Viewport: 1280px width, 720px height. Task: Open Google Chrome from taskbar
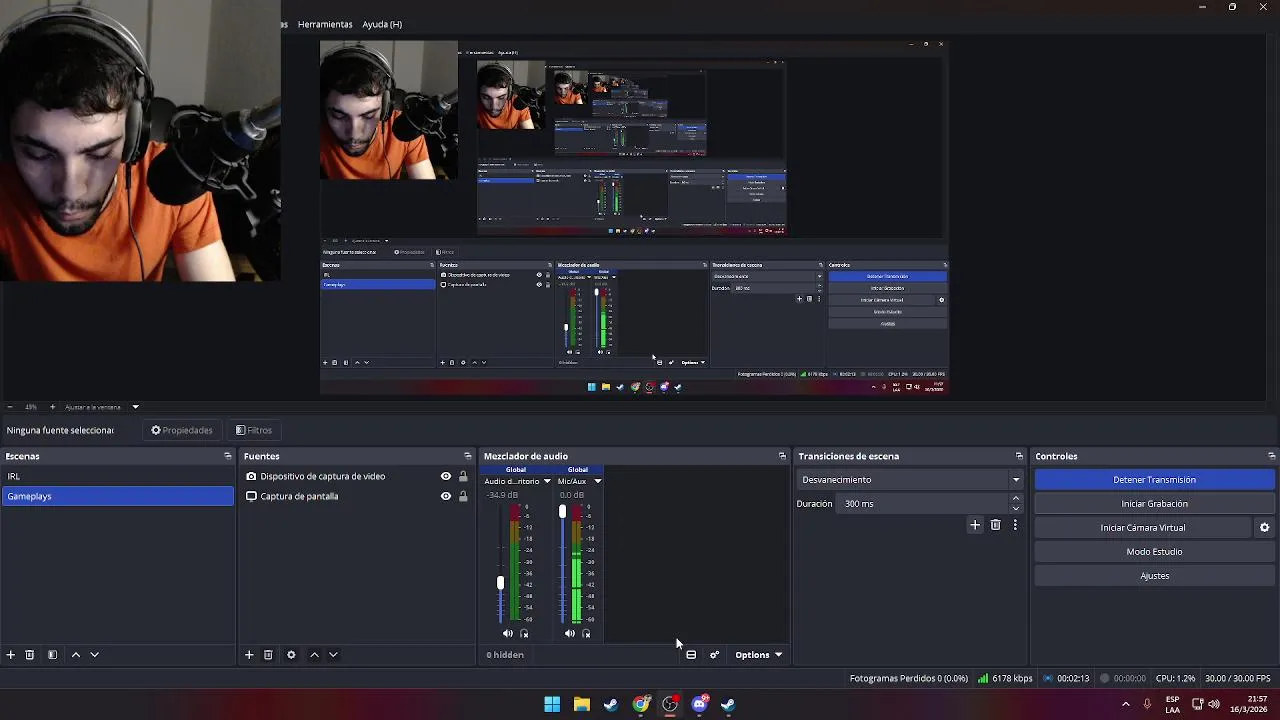click(x=640, y=704)
